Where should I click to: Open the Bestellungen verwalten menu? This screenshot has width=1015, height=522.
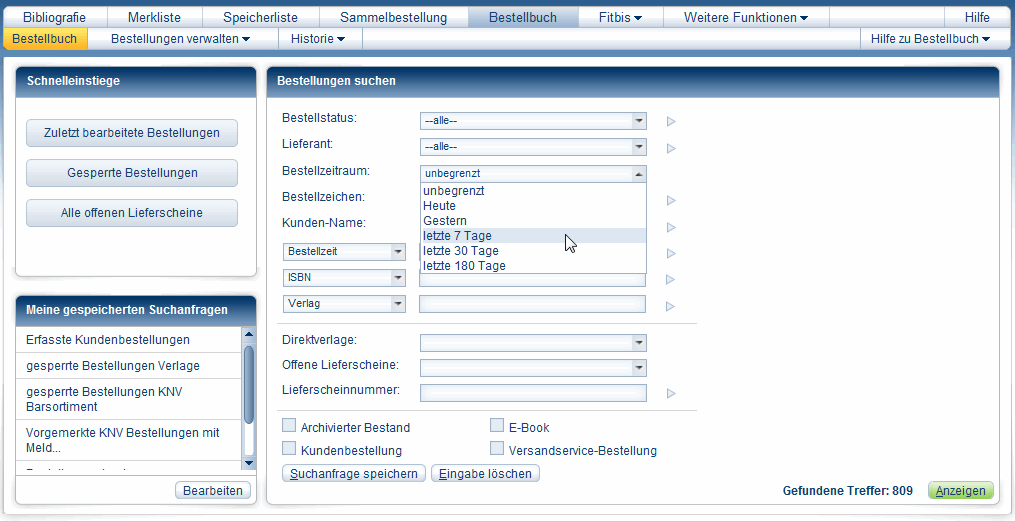coord(180,39)
